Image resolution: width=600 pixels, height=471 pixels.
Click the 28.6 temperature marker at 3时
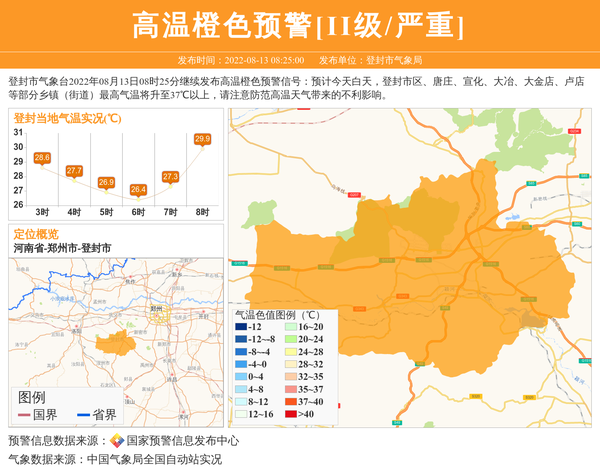pyautogui.click(x=42, y=158)
